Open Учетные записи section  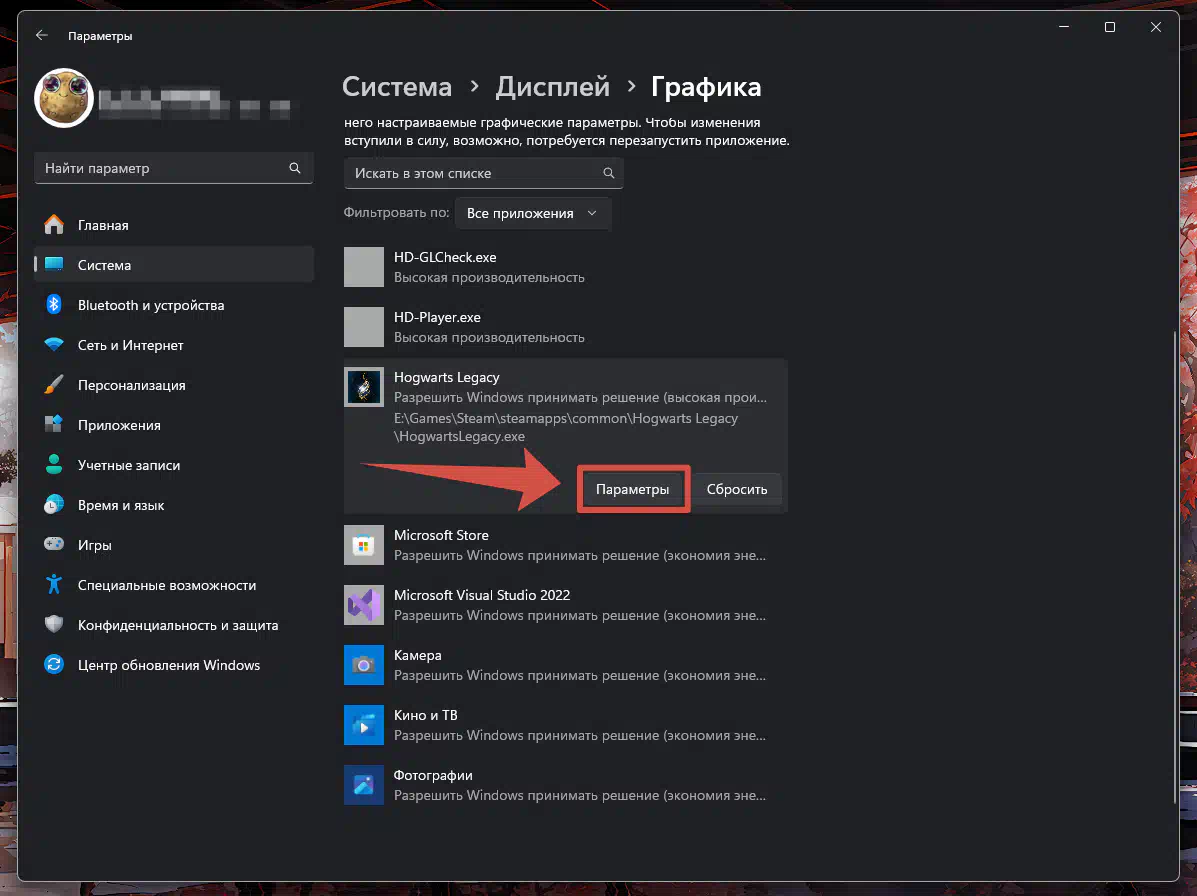click(x=174, y=464)
